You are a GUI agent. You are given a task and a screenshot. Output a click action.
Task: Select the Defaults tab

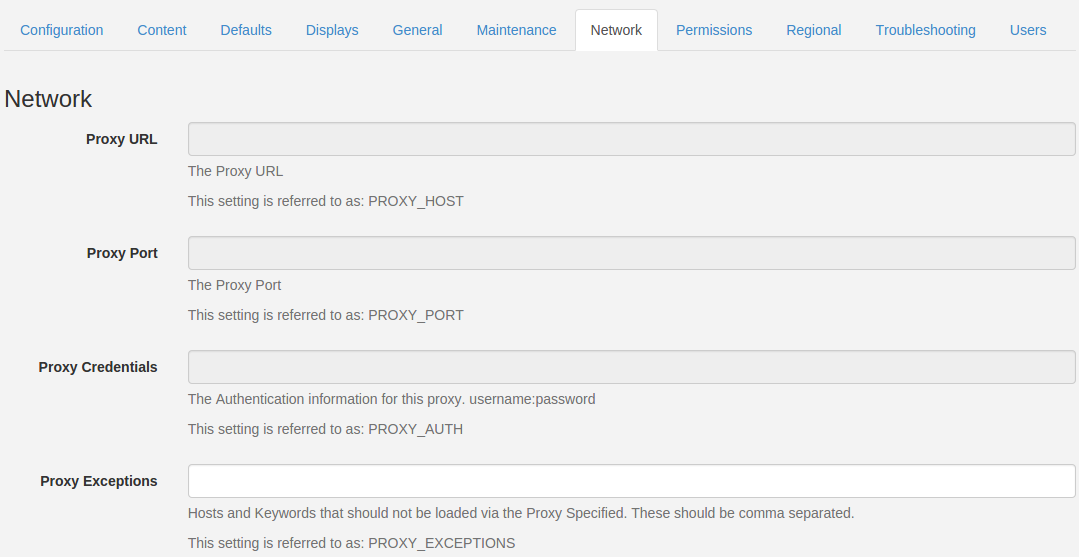tap(246, 30)
